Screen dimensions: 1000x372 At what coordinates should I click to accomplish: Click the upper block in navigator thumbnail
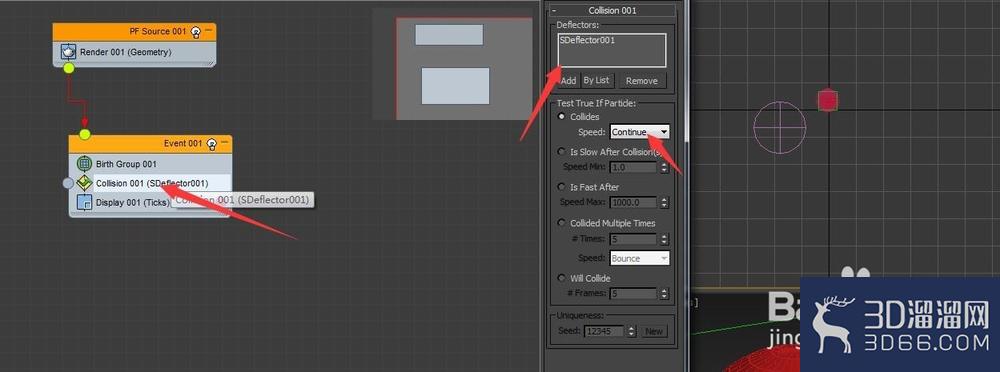(449, 34)
